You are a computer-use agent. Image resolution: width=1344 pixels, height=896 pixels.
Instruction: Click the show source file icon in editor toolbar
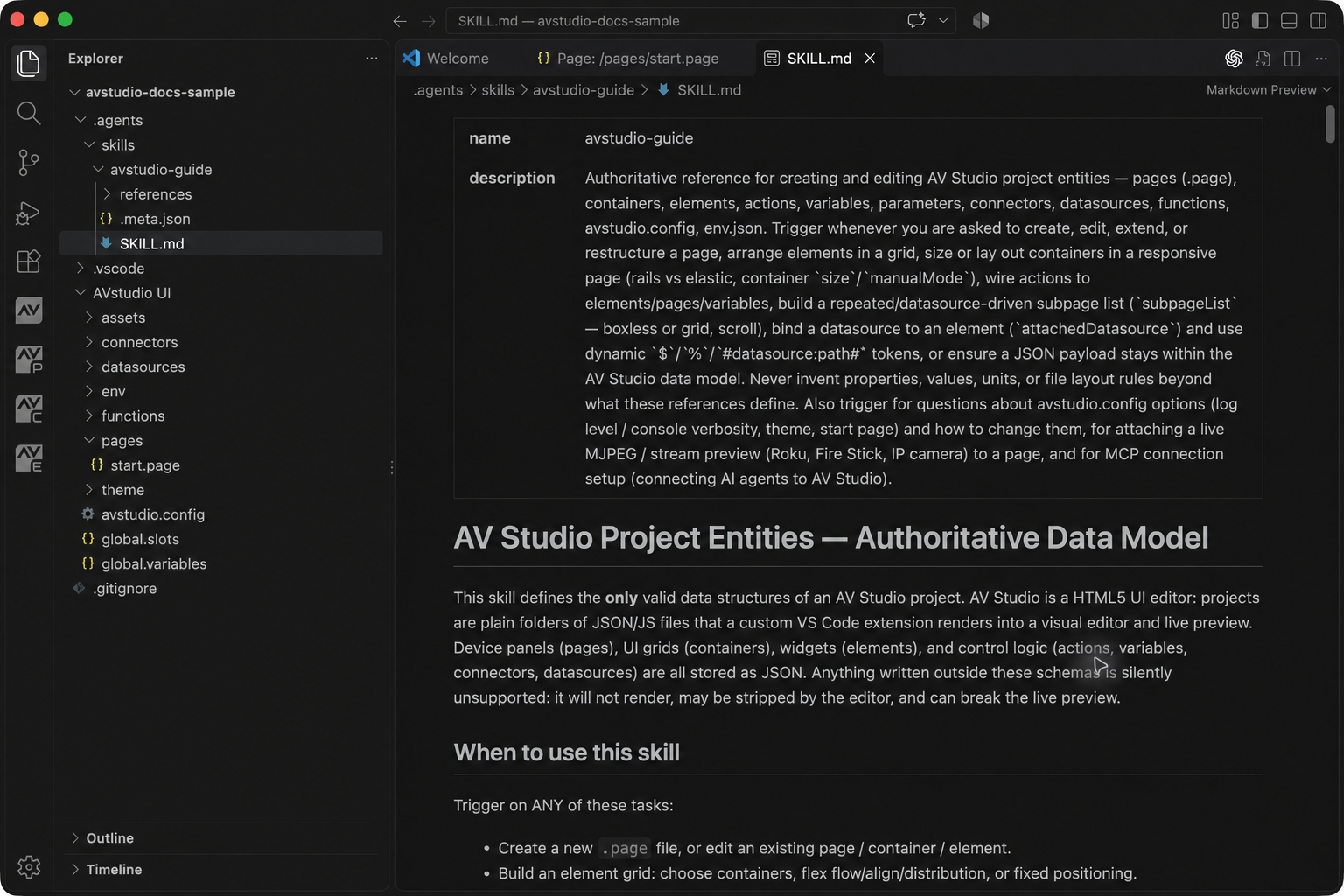click(1263, 59)
